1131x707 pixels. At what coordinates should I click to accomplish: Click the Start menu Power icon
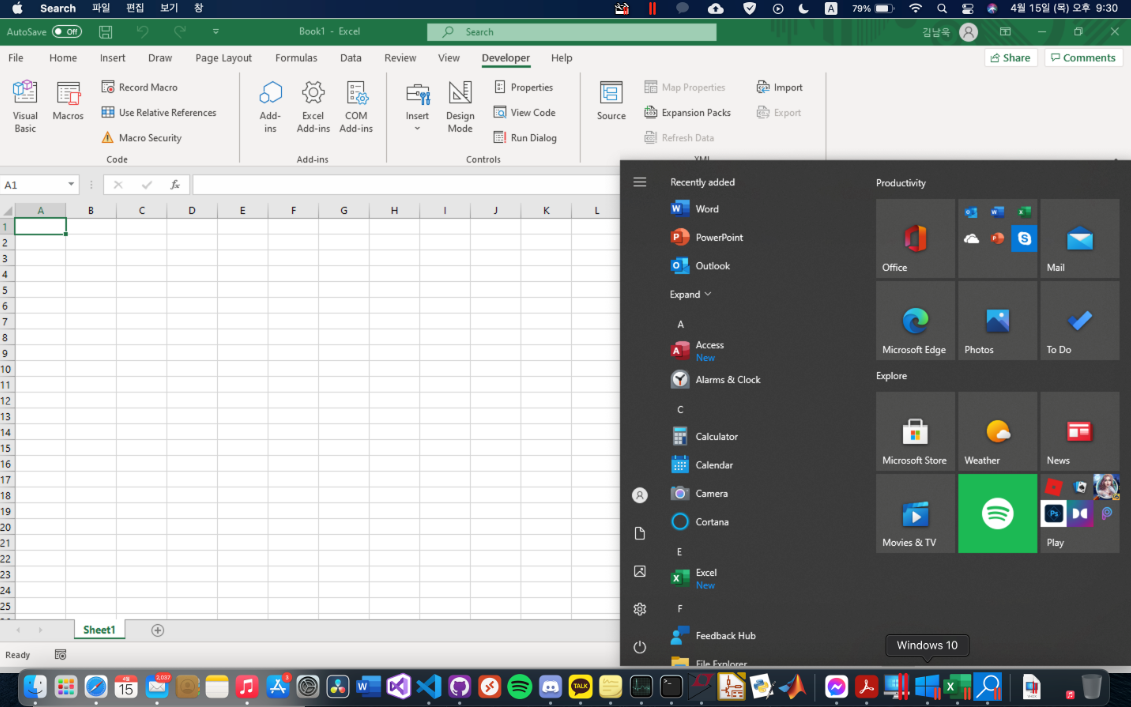(640, 647)
